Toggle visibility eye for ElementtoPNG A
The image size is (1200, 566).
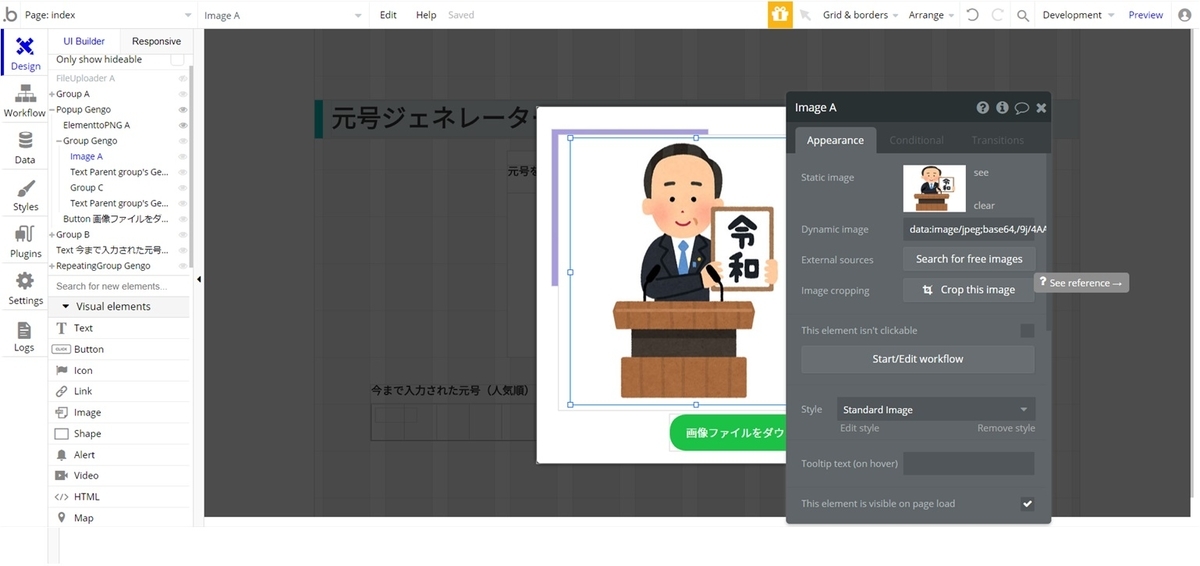coord(183,125)
